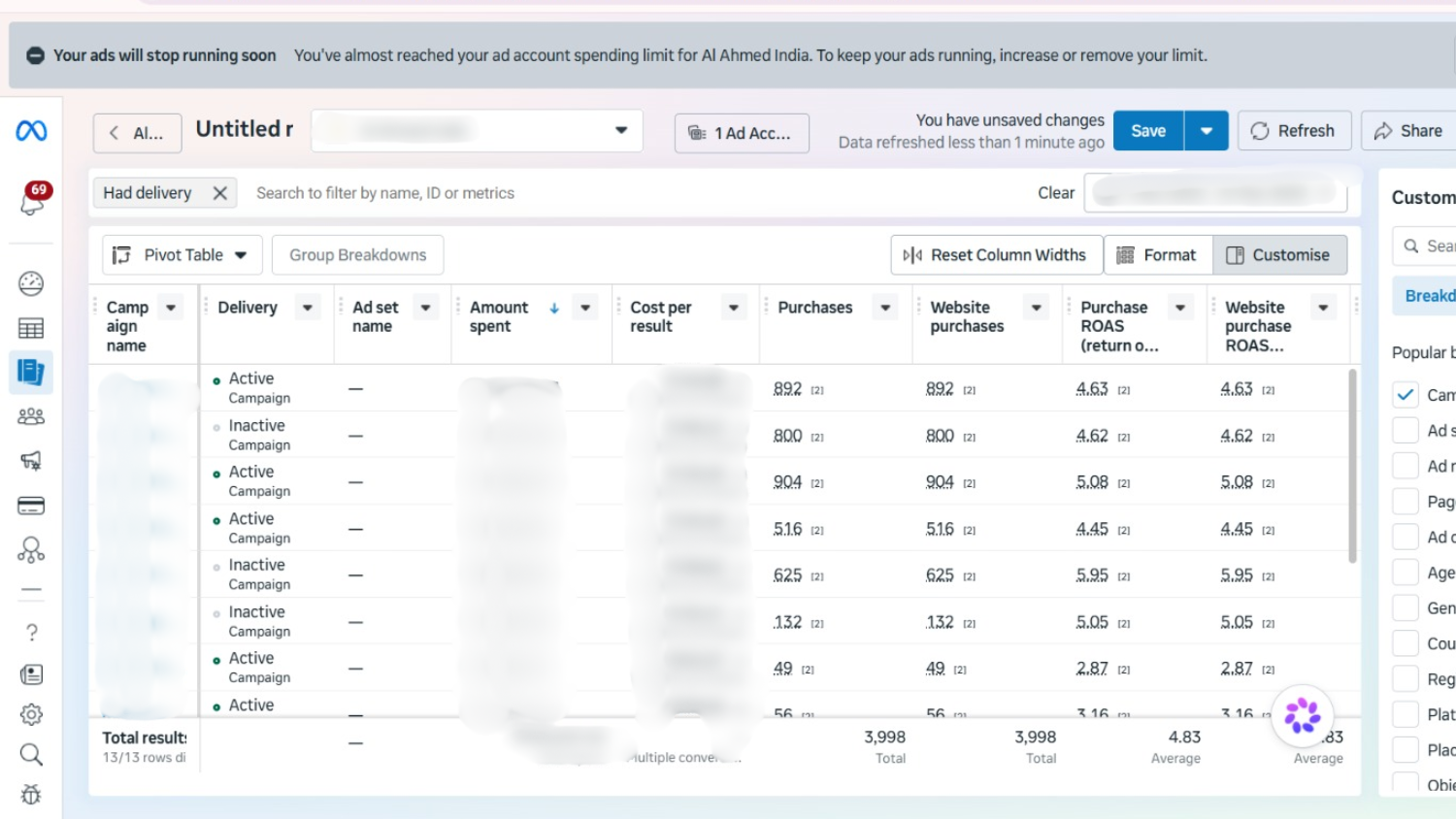Viewport: 1456px width, 819px height.
Task: Click Clear to remove filters
Action: pos(1056,193)
